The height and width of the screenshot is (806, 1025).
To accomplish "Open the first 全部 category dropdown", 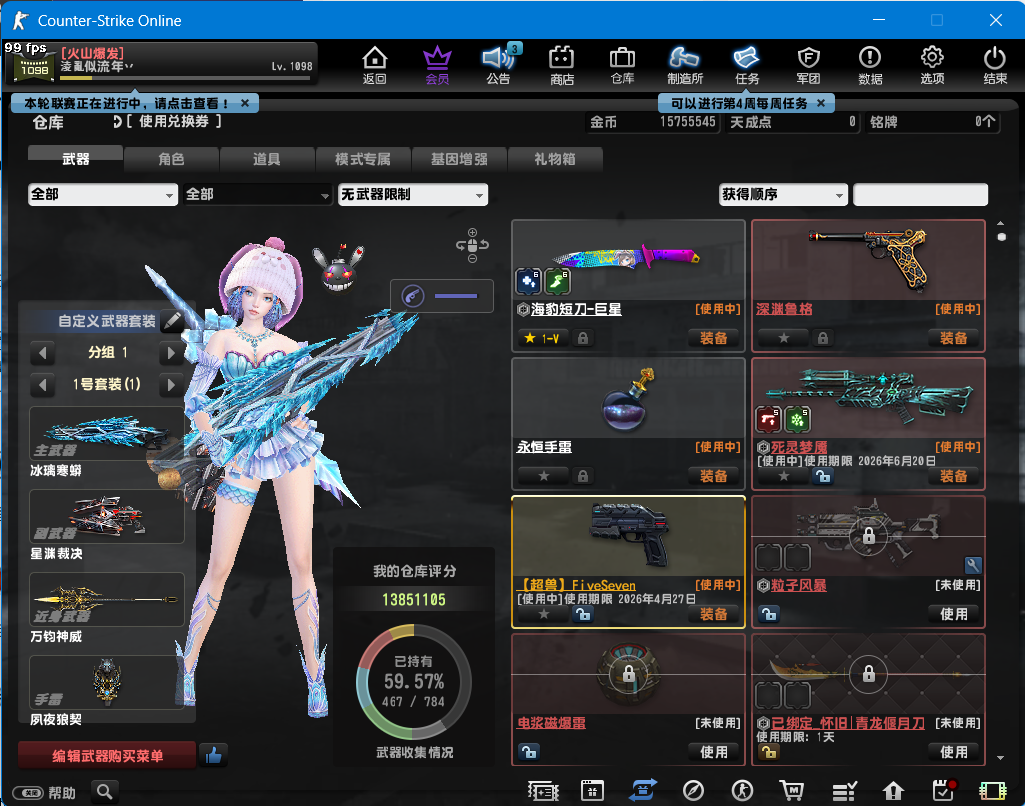I will (x=103, y=194).
